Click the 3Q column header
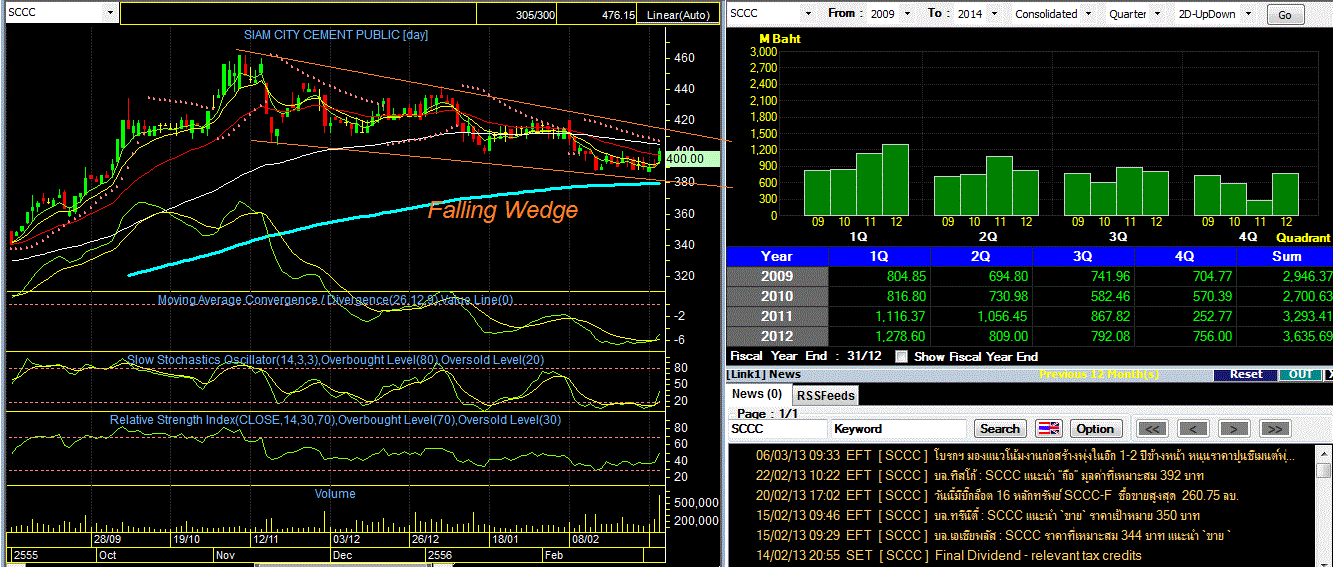This screenshot has width=1333, height=567. click(1083, 256)
